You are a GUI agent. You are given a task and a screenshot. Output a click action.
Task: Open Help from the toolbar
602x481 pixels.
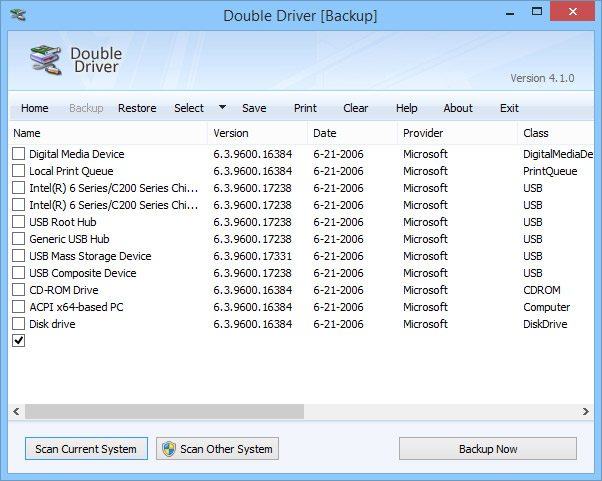pos(407,108)
